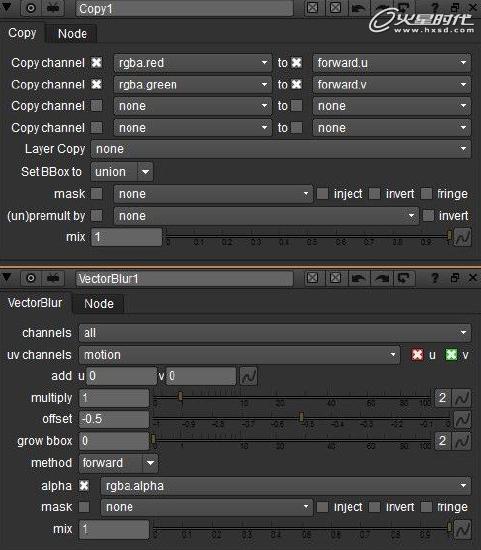Check invert beside (un)premult by
481x550 pixels.
[x=428, y=216]
